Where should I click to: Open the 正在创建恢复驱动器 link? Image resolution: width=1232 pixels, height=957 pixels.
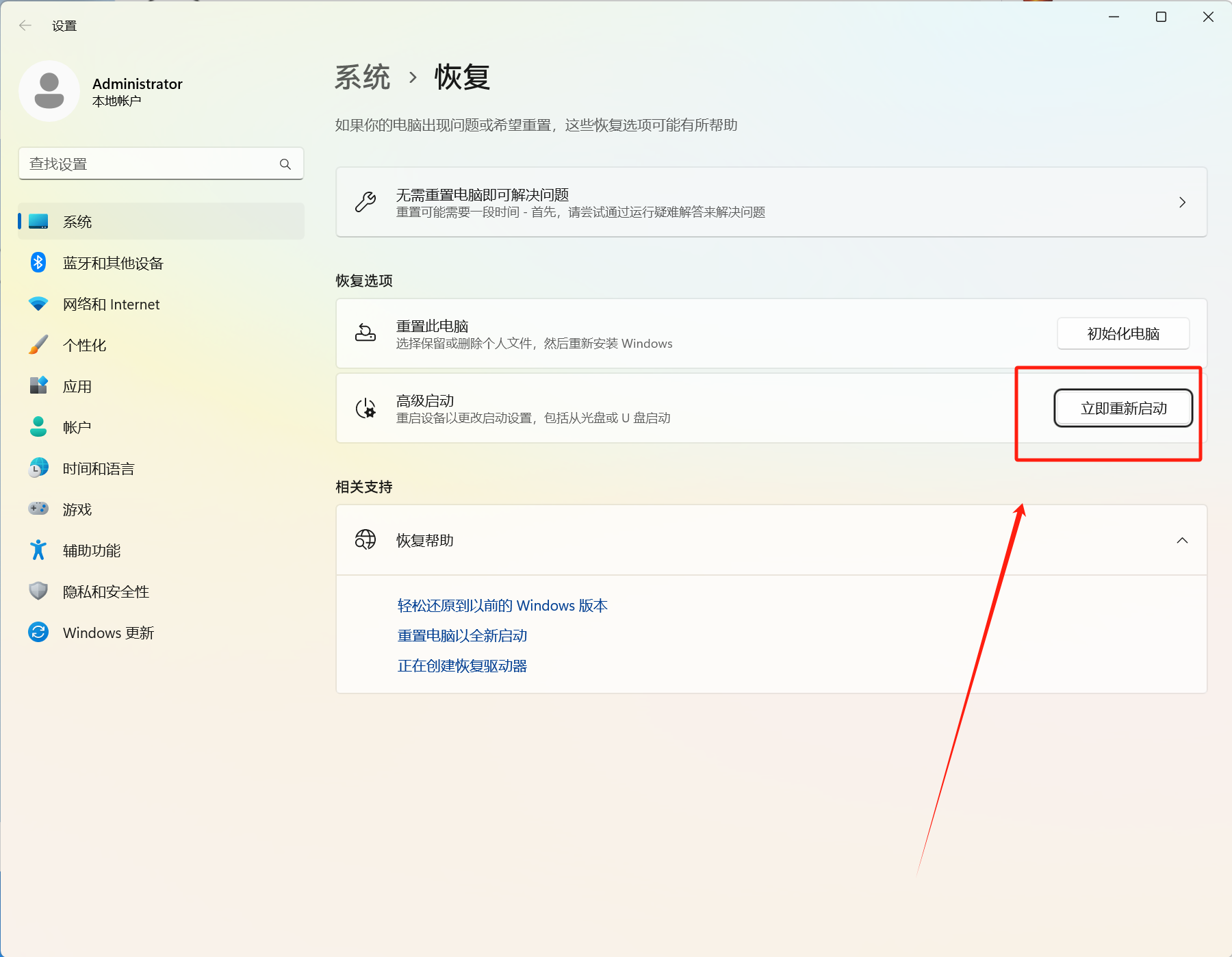pyautogui.click(x=463, y=666)
